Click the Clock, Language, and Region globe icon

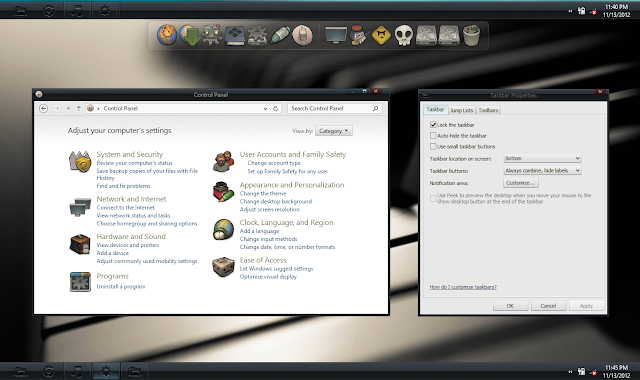point(223,229)
